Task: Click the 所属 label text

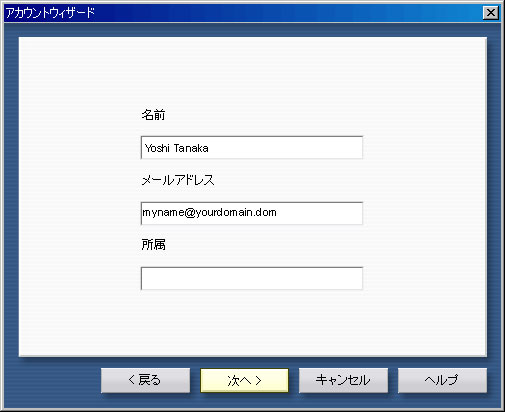Action: (153, 245)
